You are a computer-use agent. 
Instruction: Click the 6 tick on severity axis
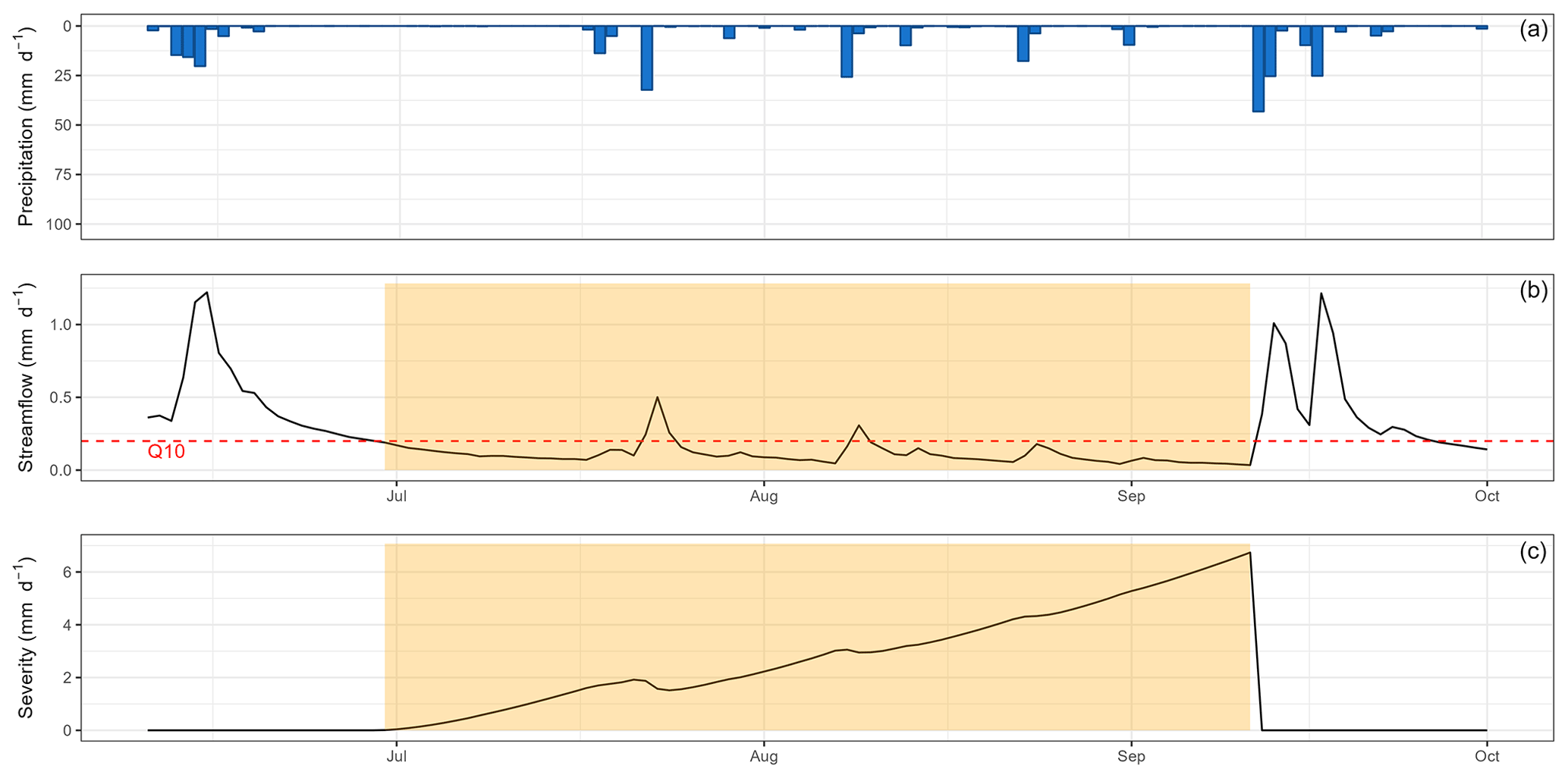tap(68, 573)
